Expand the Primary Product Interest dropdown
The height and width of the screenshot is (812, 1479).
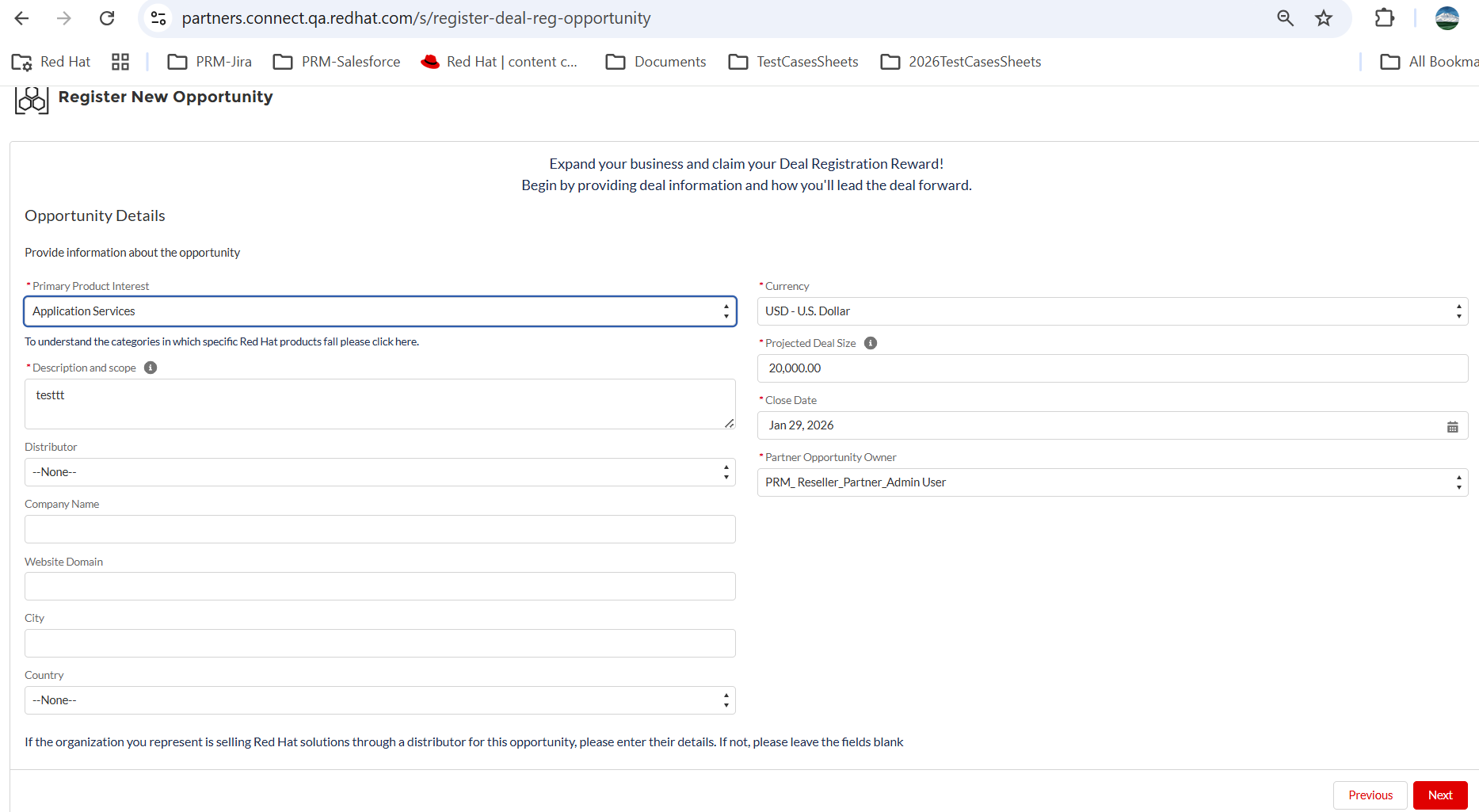[380, 311]
